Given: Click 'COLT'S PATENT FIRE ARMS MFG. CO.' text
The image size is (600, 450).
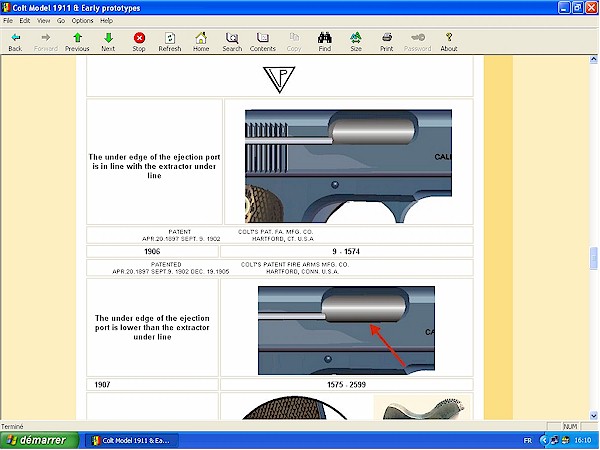Looking at the screenshot, I should (x=295, y=264).
